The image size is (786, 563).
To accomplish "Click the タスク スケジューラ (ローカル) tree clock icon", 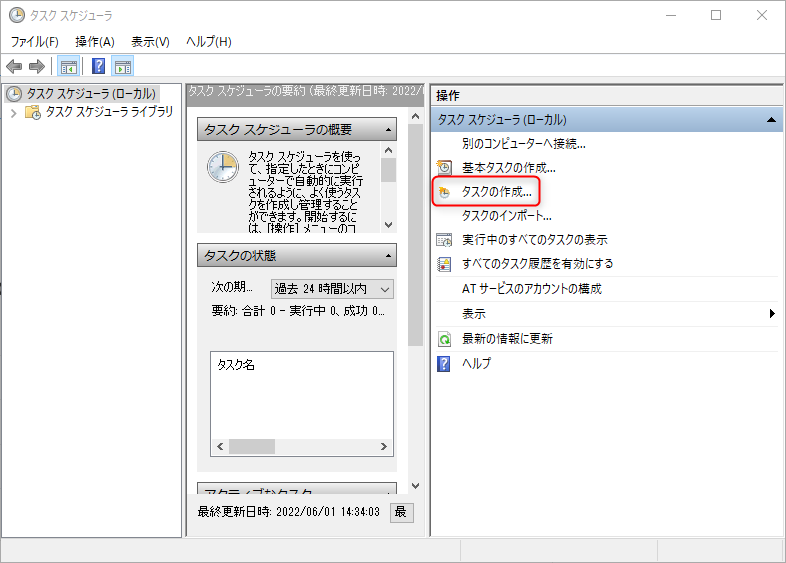I will 14,94.
